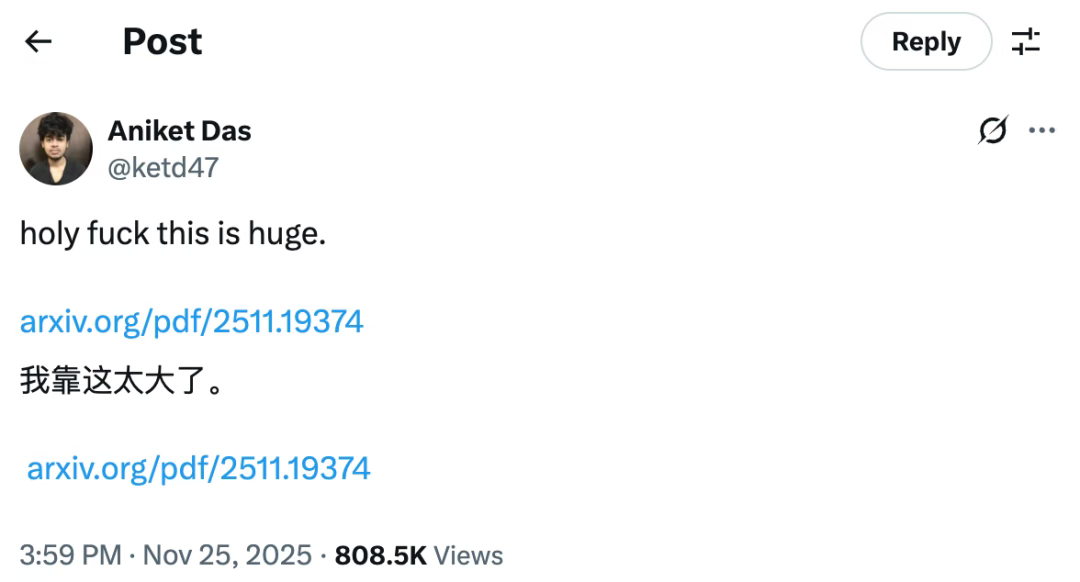Open reply sorting settings icon

1026,42
